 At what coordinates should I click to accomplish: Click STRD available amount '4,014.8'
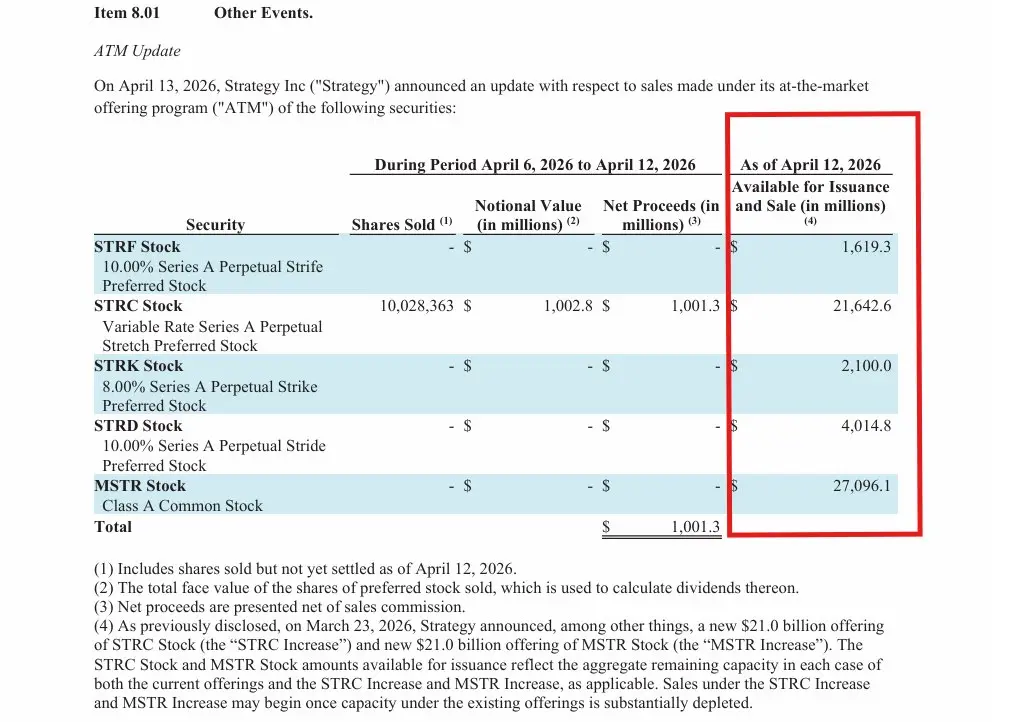point(866,426)
